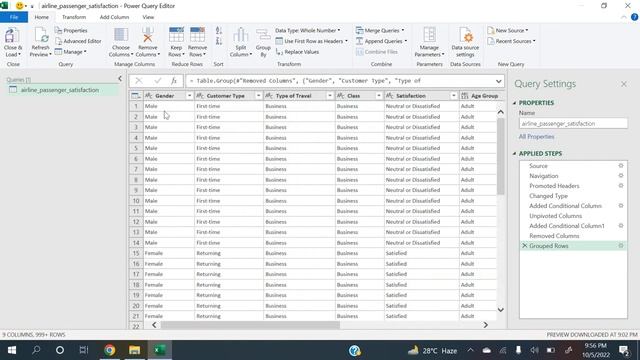Cancel formula with X icon

[x=139, y=81]
